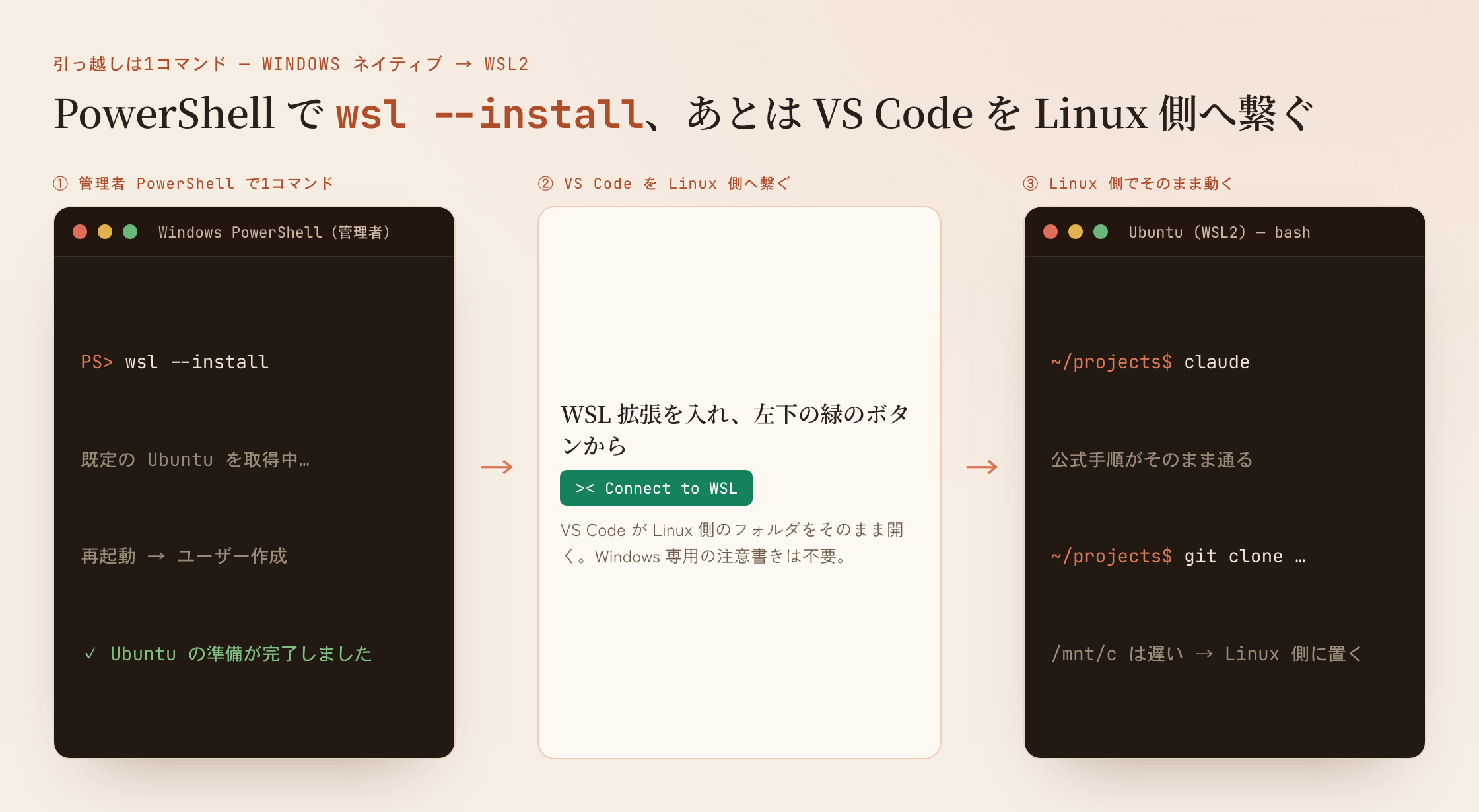
Task: Select the 'Ubuntu (WSL2) — bash' window title
Action: click(1220, 232)
